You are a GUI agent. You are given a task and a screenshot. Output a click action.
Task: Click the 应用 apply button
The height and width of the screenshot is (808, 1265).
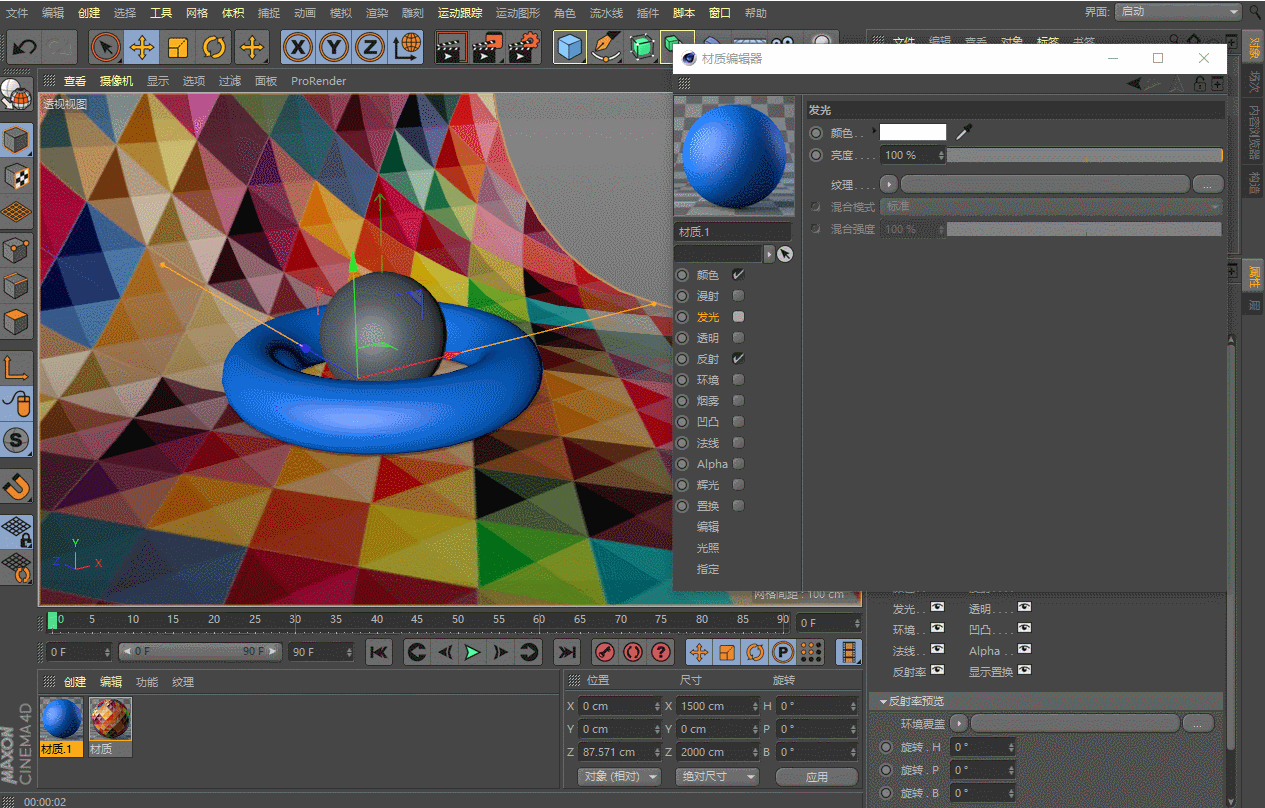816,777
